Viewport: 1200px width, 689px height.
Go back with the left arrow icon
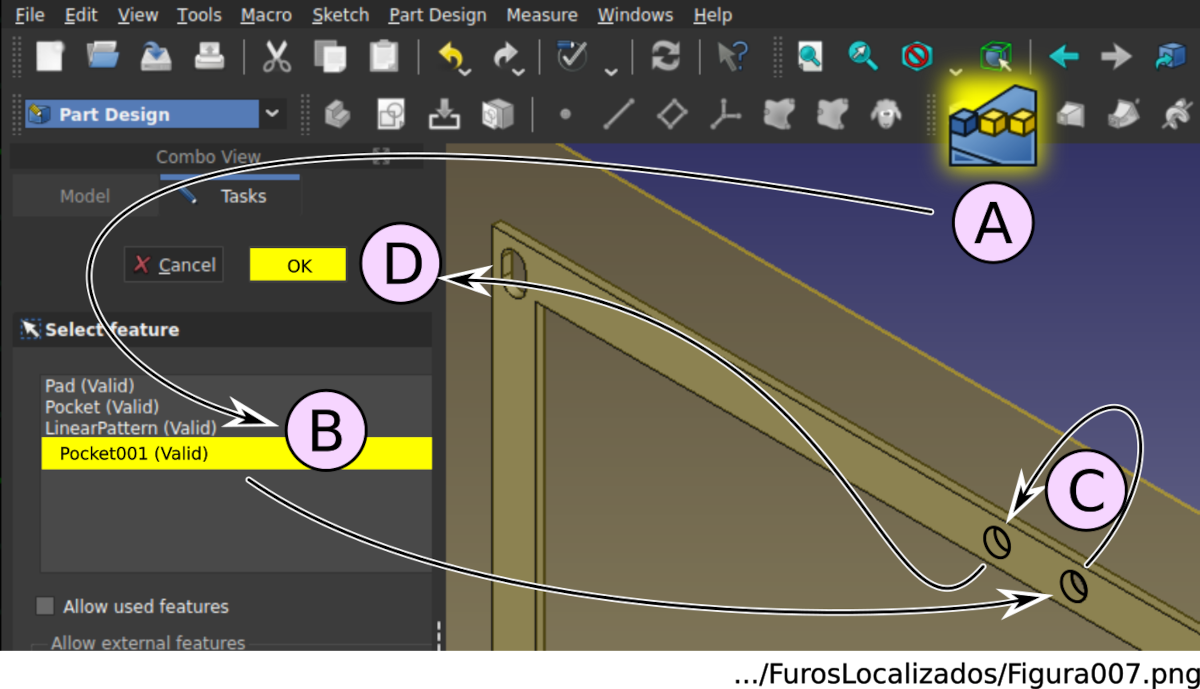coord(1064,56)
